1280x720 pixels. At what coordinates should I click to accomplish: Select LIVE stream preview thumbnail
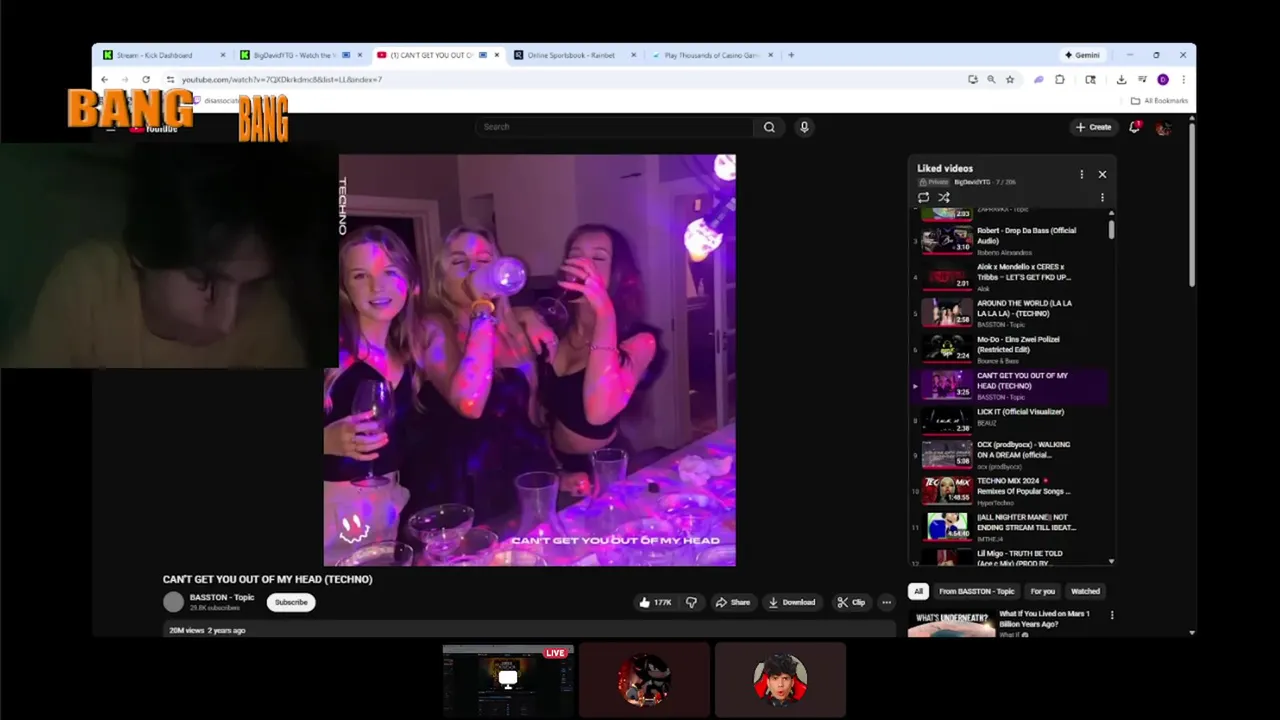[x=508, y=680]
